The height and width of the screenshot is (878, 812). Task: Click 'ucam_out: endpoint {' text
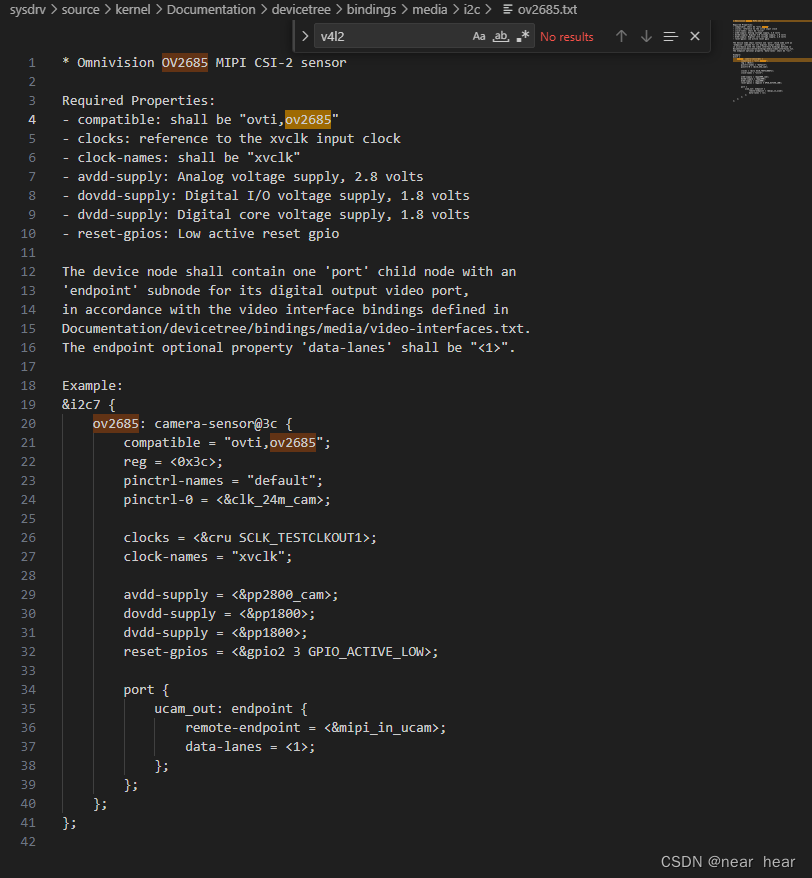(231, 708)
